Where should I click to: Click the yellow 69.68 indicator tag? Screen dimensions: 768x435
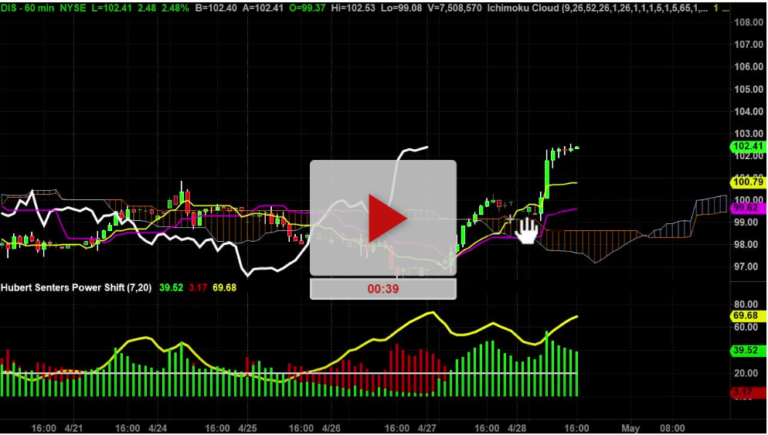click(748, 316)
